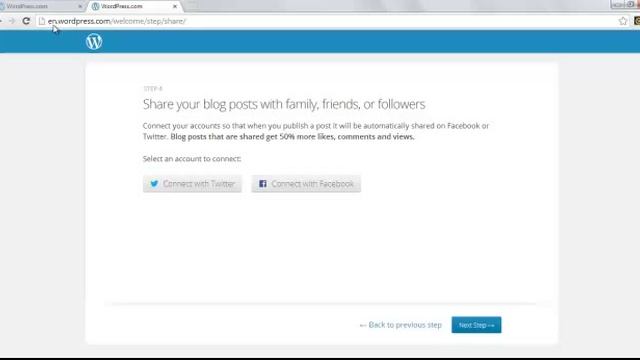
Task: Click the 'Select an account to connect' text
Action: tap(192, 158)
